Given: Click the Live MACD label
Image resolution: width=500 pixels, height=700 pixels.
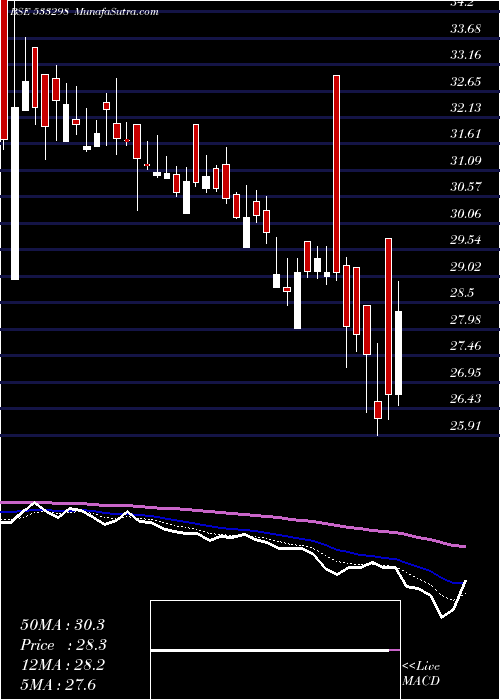Looking at the screenshot, I should tap(421, 674).
